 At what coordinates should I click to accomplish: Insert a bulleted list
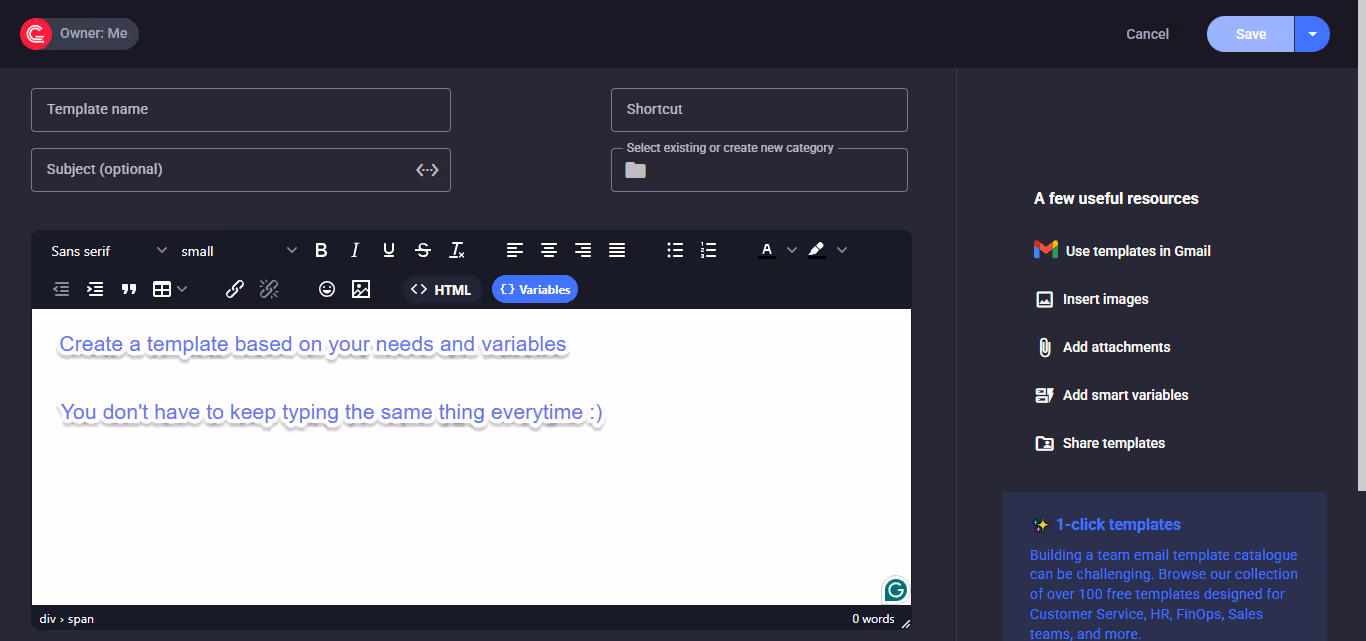click(x=675, y=250)
